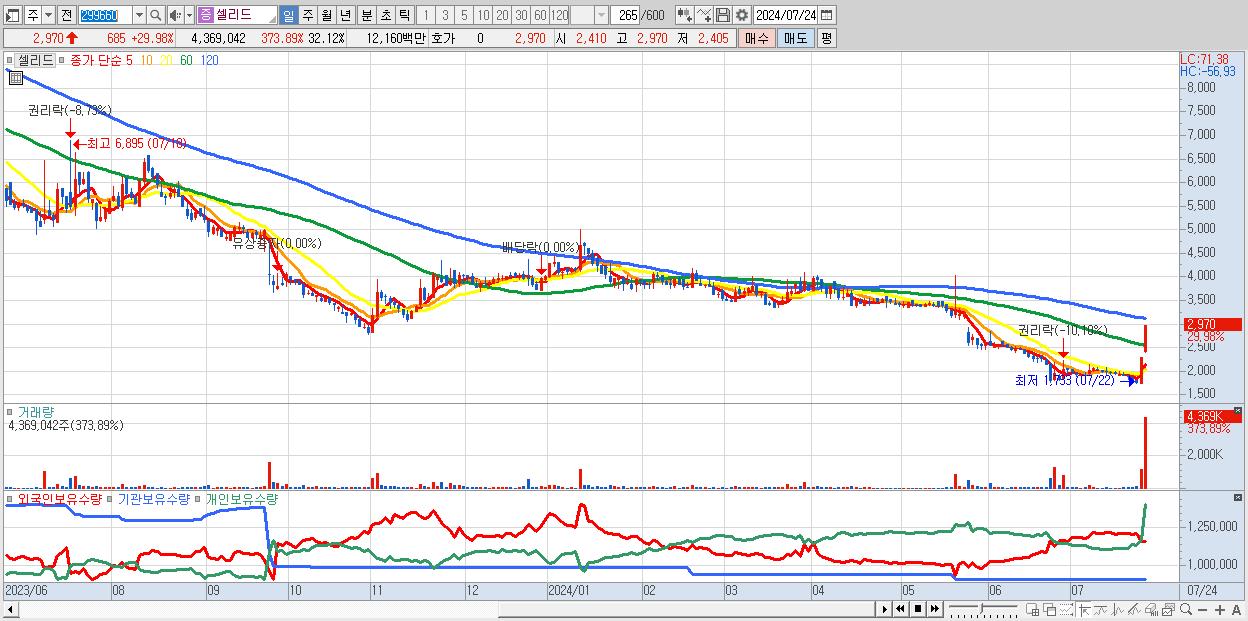1248x621 pixels.
Task: Click the chart window copy icon
Action: 1168,610
